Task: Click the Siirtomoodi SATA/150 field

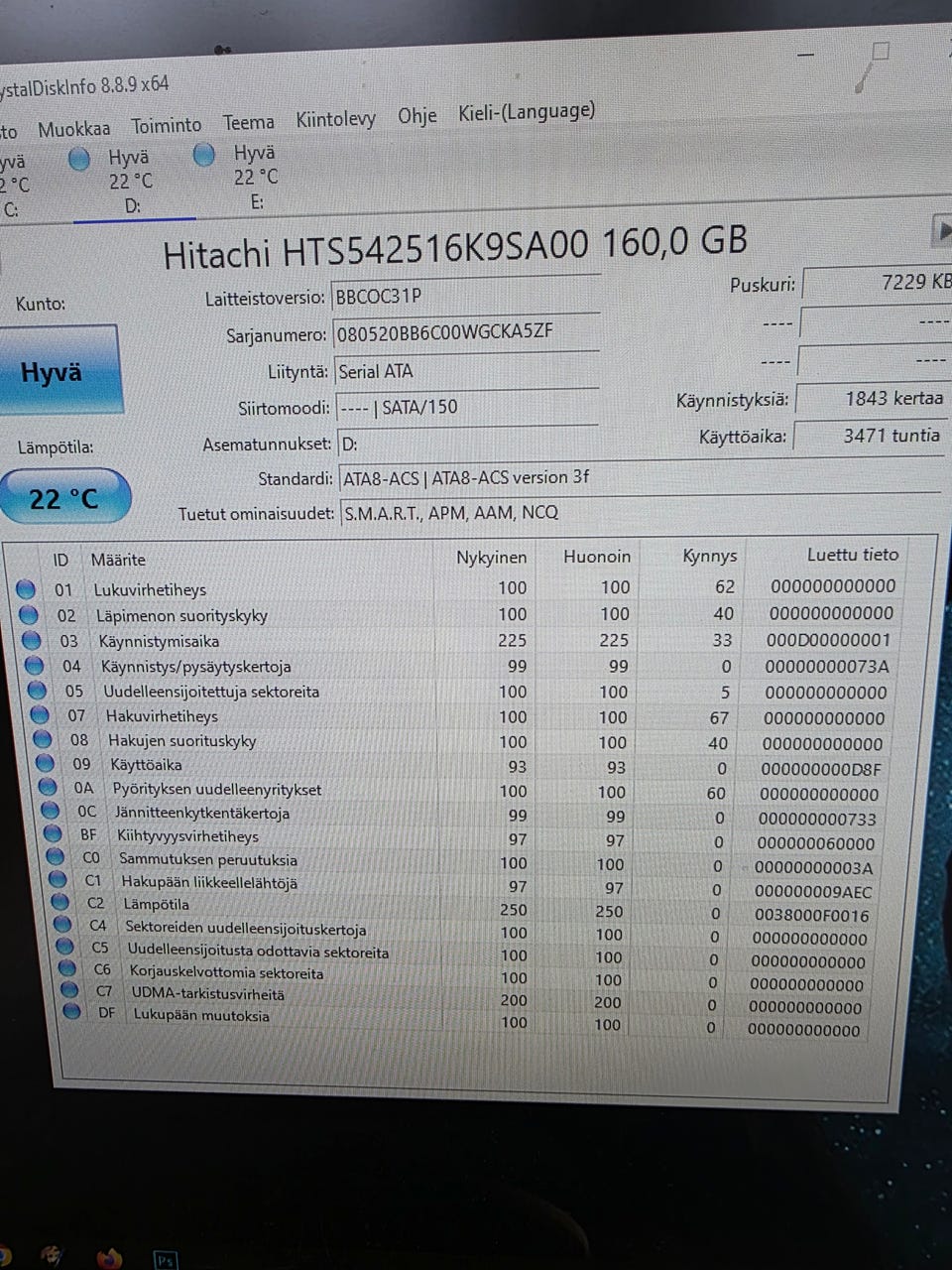Action: [x=466, y=407]
